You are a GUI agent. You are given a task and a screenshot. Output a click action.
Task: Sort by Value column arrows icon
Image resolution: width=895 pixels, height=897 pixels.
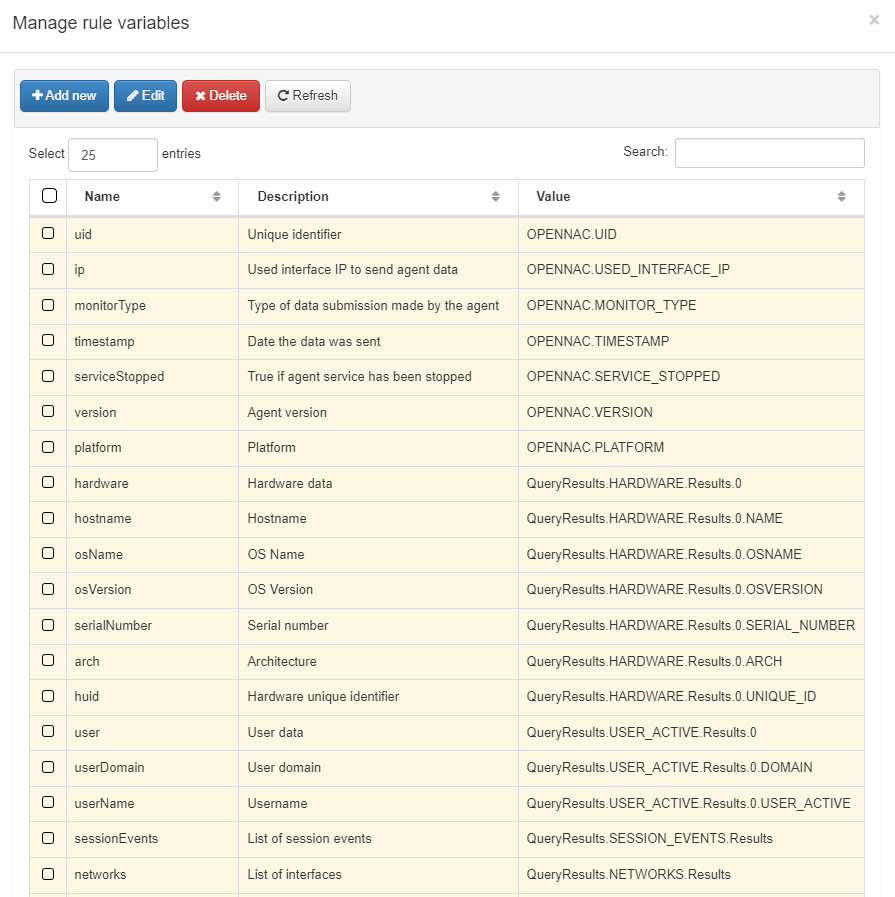point(841,197)
